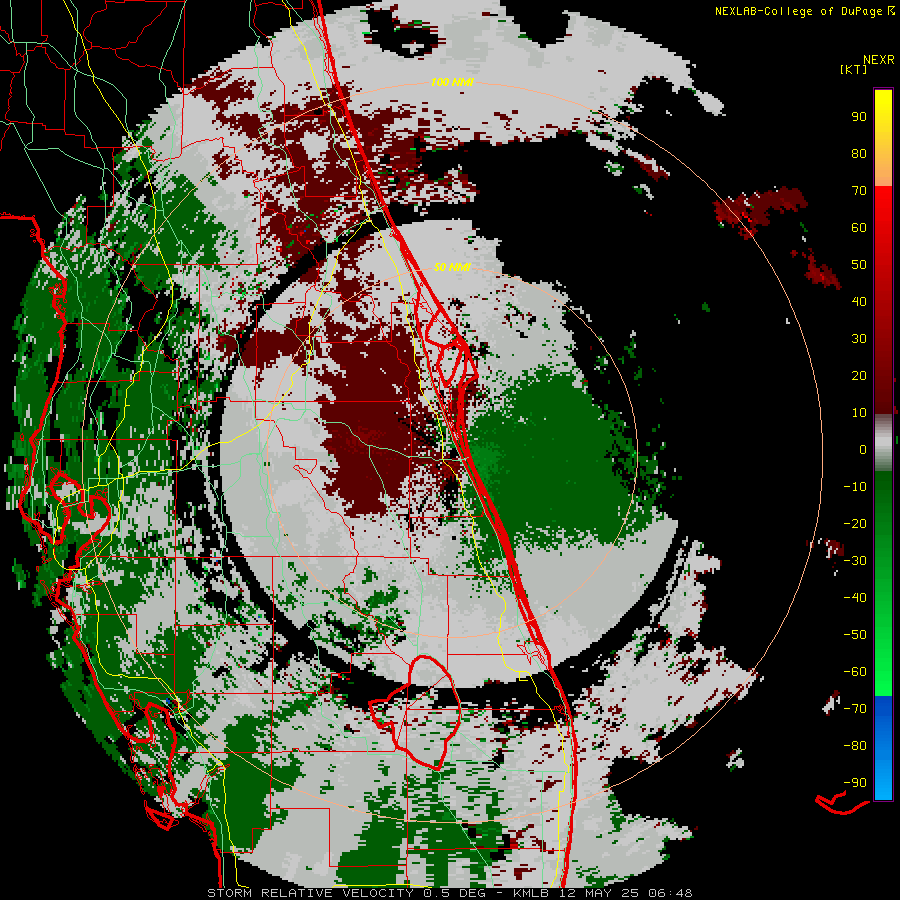Image resolution: width=900 pixels, height=900 pixels.
Task: Click the -40 scale value
Action: coord(855,598)
